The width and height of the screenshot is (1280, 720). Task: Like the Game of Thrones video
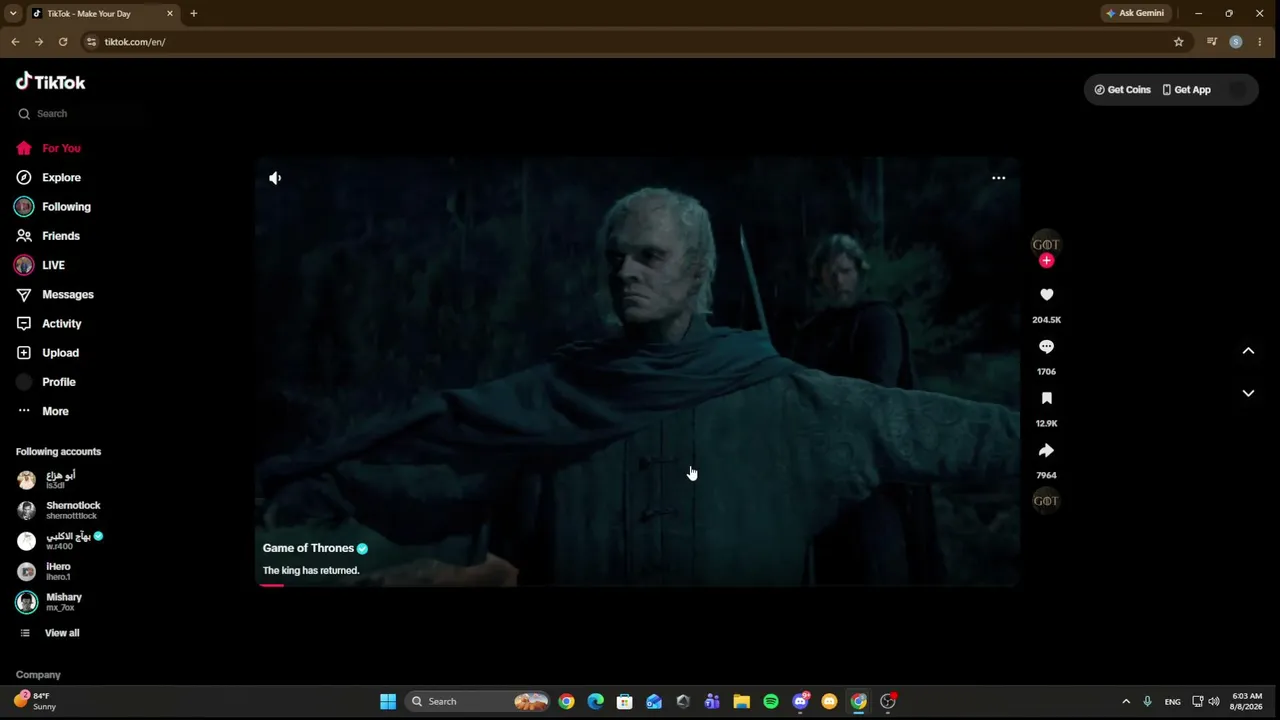pyautogui.click(x=1046, y=295)
